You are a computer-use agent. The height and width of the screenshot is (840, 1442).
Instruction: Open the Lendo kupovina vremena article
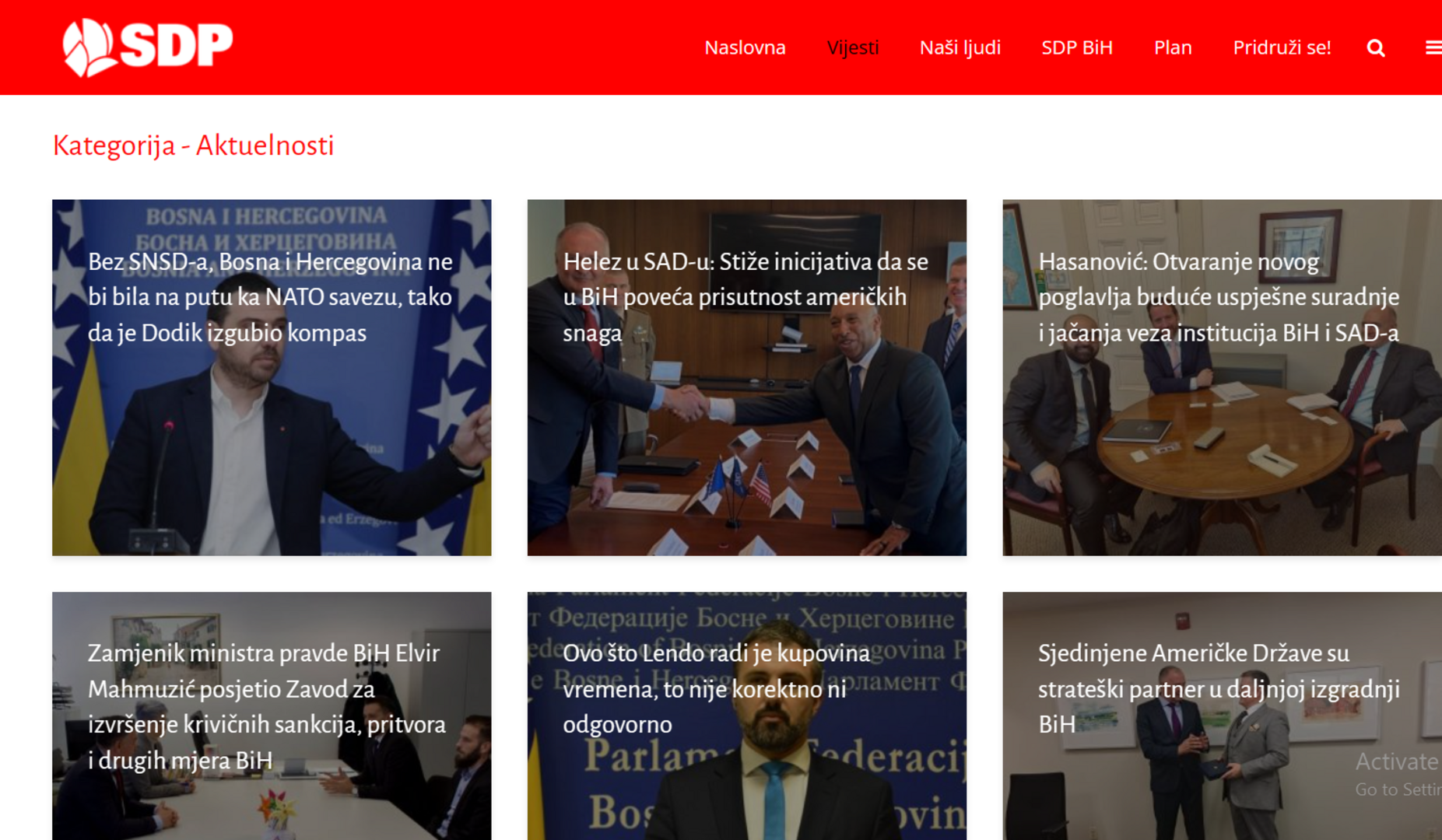[x=716, y=688]
